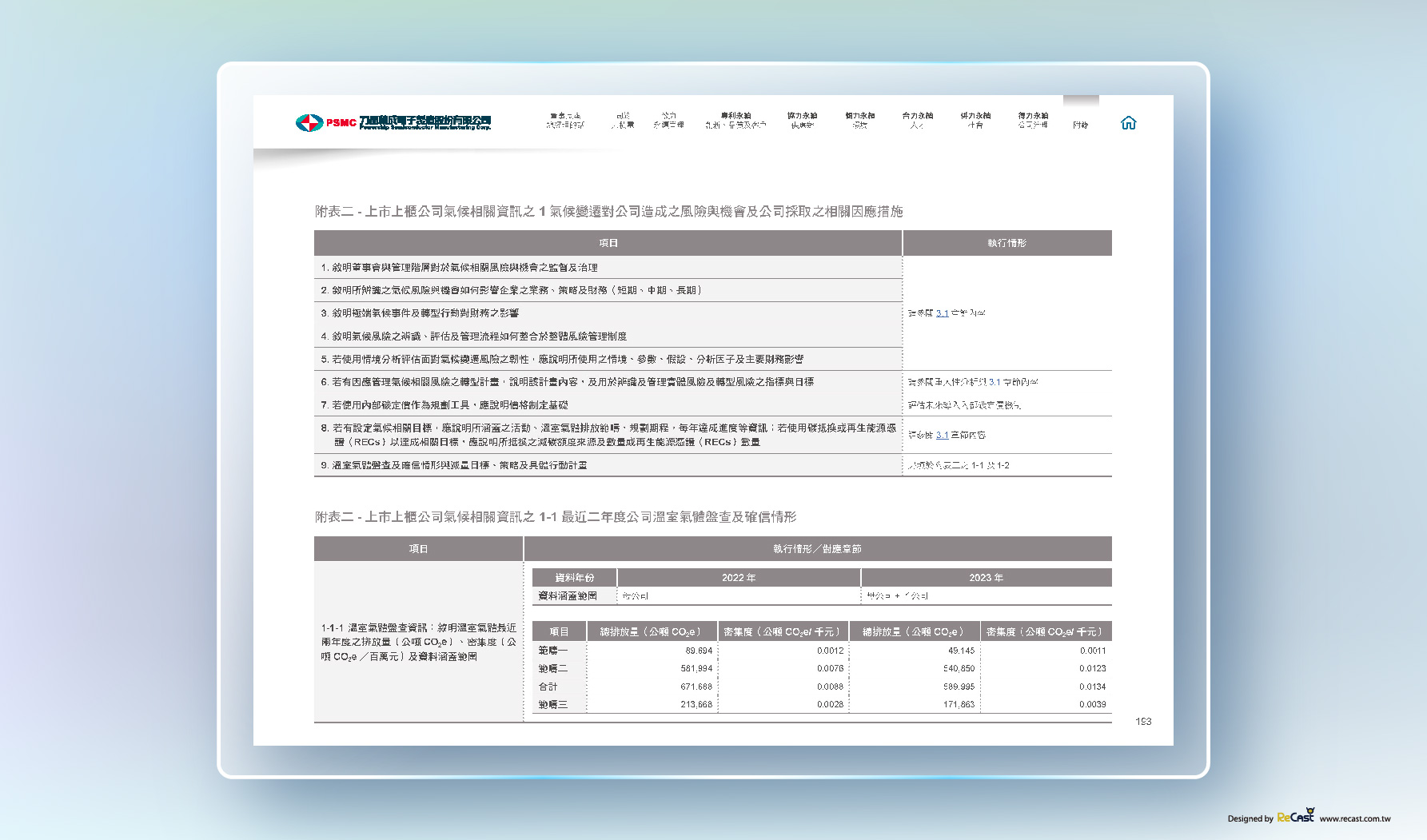The height and width of the screenshot is (840, 1427).
Task: Click the 資料年份 label cell
Action: pos(575,578)
